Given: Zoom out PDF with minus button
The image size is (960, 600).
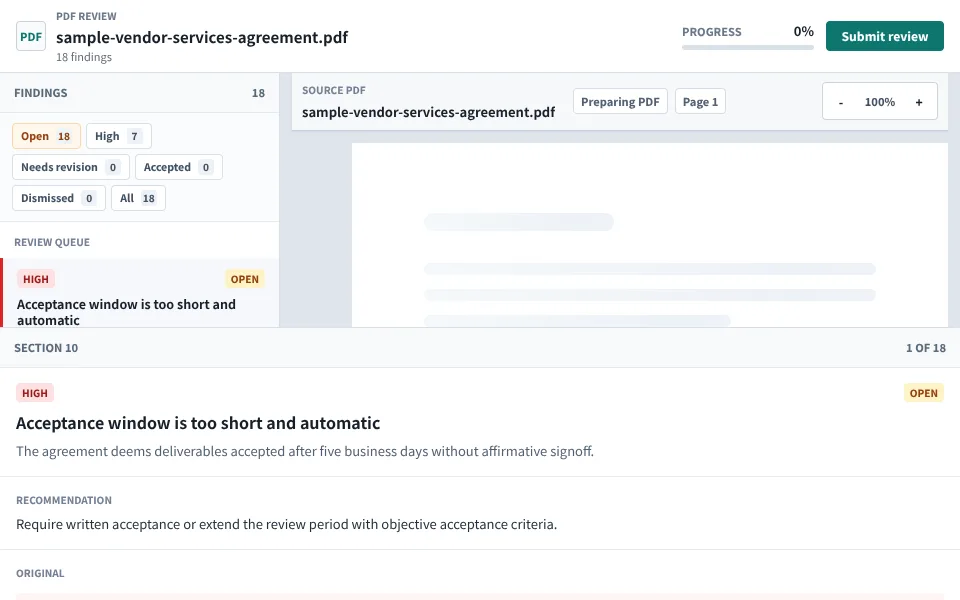Looking at the screenshot, I should point(841,102).
